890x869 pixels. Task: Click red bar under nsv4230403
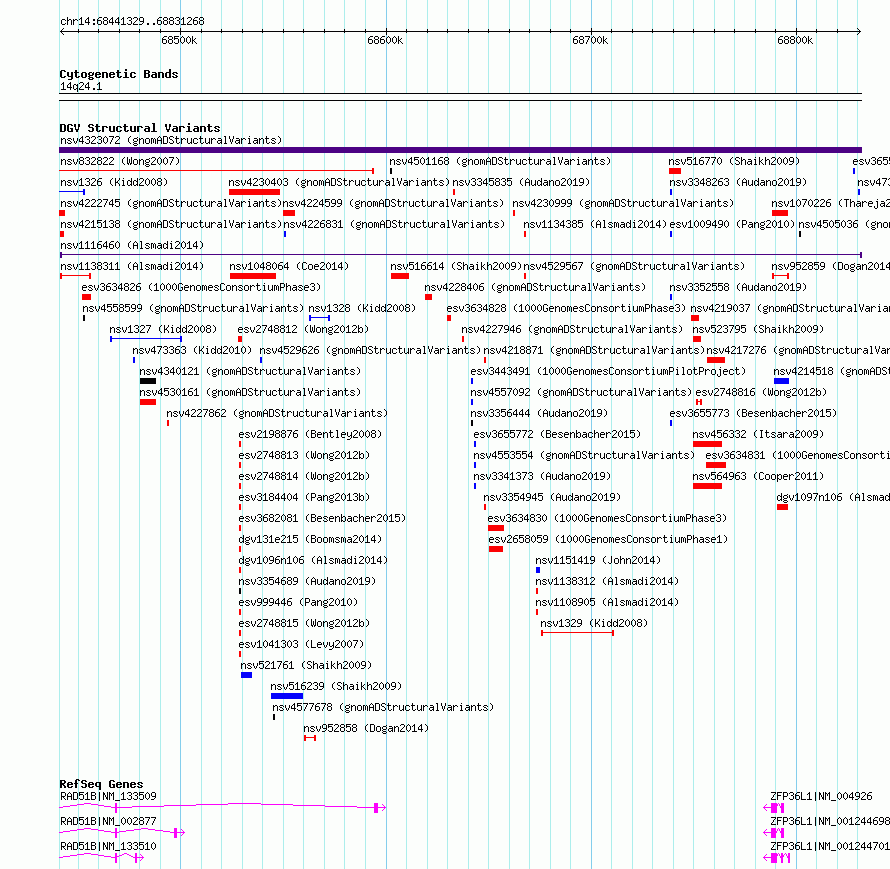(x=254, y=192)
